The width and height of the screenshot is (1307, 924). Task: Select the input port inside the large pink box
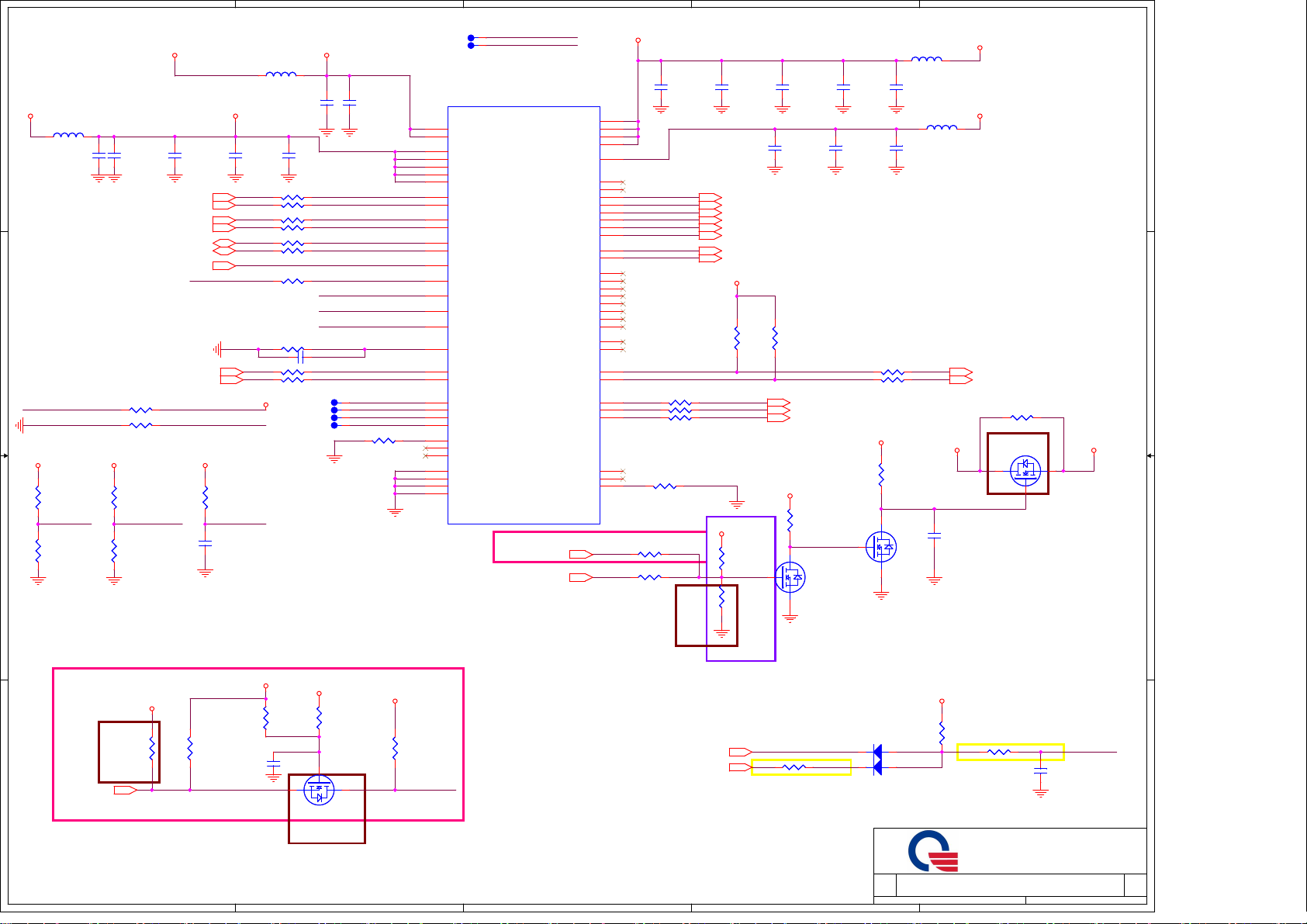[x=126, y=790]
